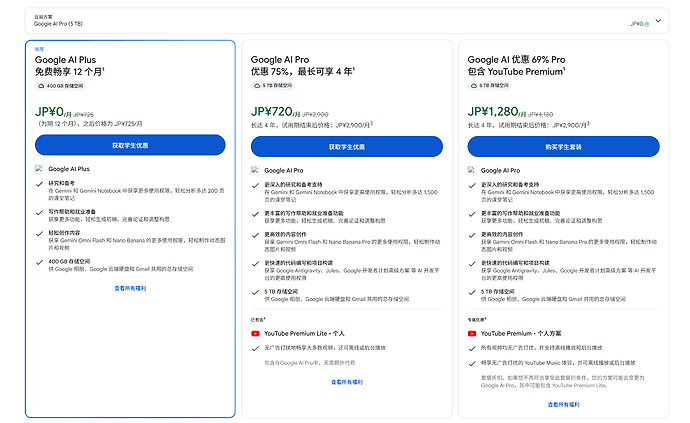
Task: Click the JP¥0/月 price in the current plan bar
Action: (x=639, y=24)
